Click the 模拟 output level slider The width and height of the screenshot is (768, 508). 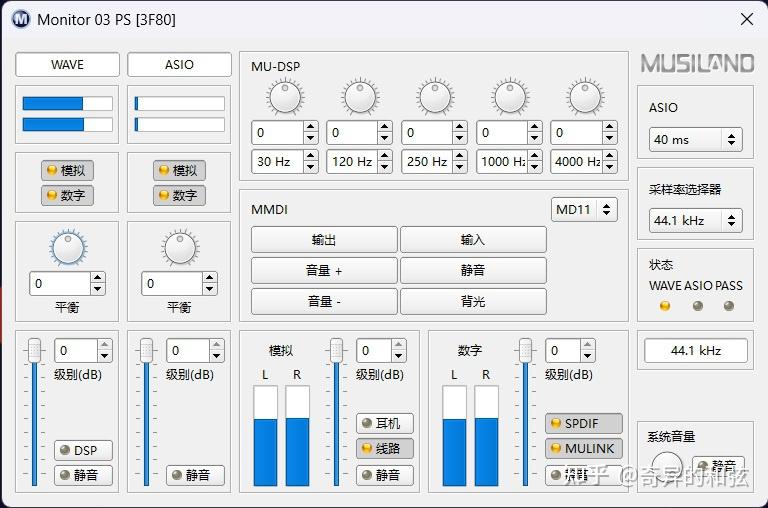pyautogui.click(x=336, y=411)
